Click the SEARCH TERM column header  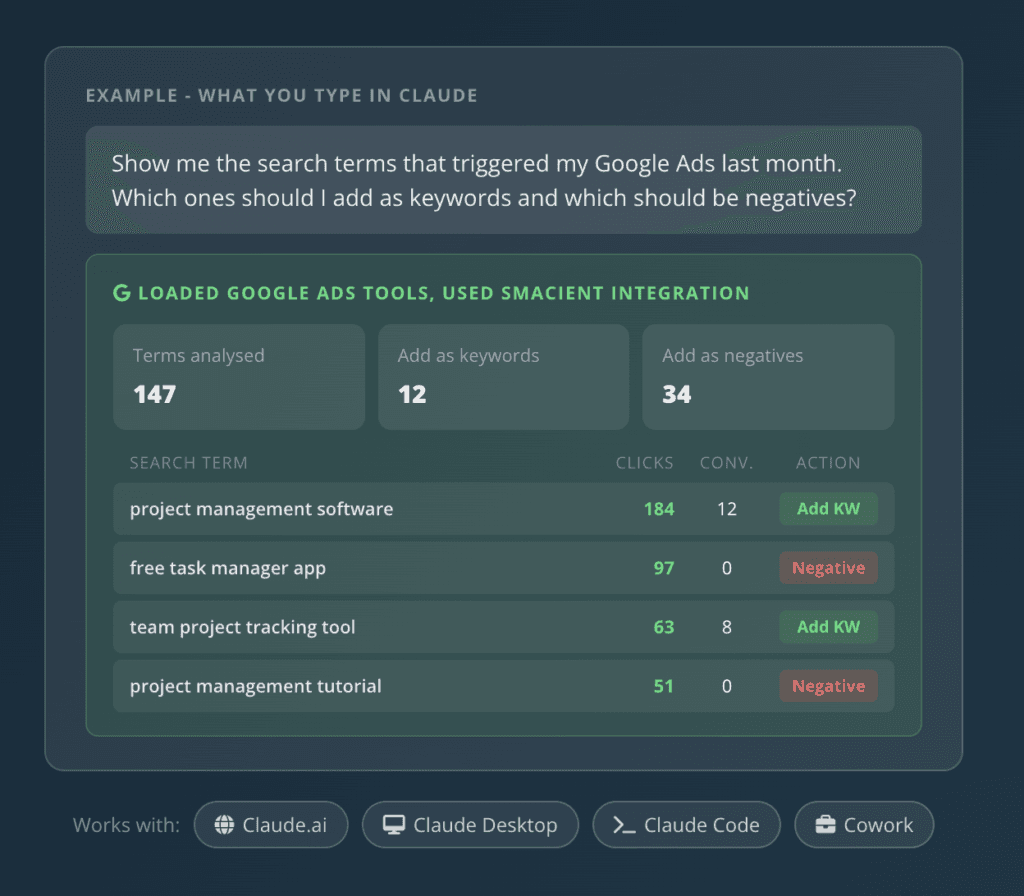pos(189,463)
